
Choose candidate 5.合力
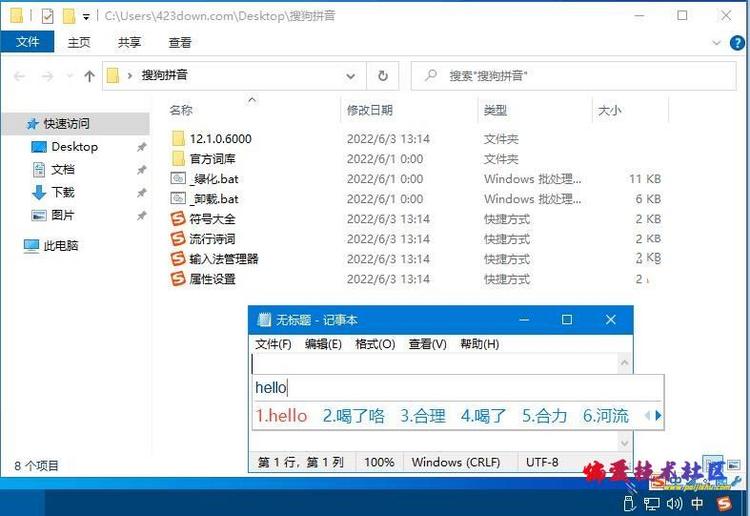pyautogui.click(x=545, y=415)
